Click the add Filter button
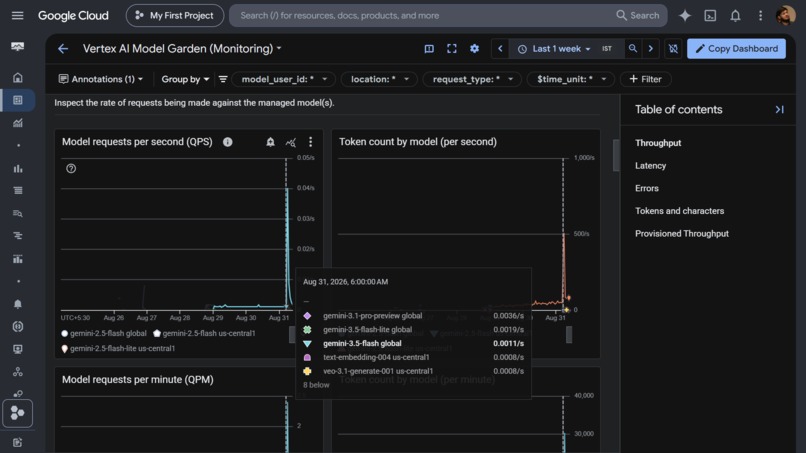 (x=646, y=79)
